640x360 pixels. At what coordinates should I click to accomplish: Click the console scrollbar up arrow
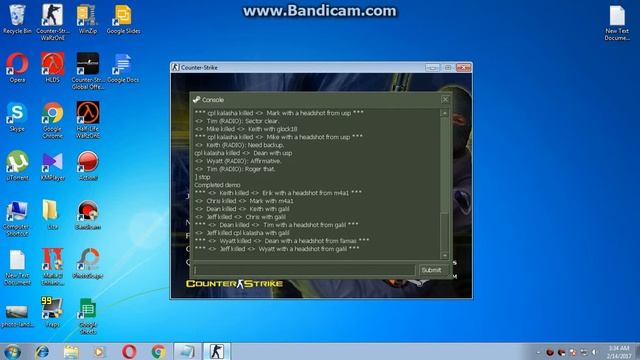[x=445, y=113]
